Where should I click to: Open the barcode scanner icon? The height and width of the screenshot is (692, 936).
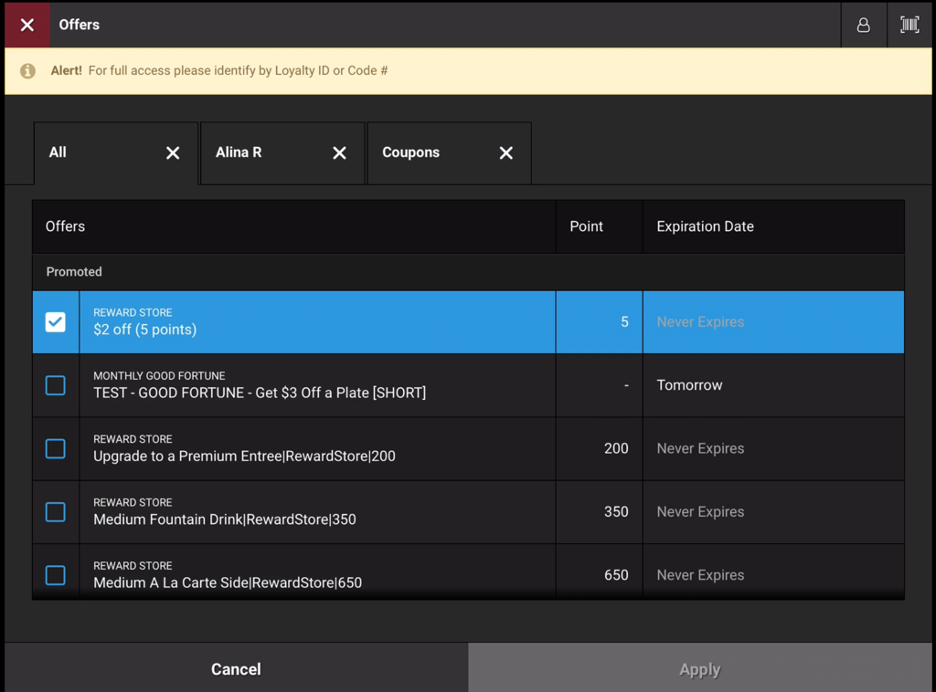click(909, 25)
